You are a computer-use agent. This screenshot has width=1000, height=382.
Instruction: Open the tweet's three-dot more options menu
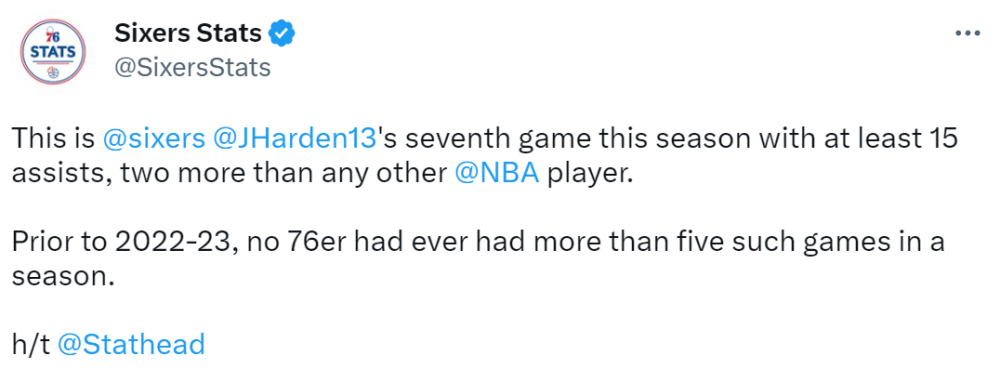(x=966, y=33)
